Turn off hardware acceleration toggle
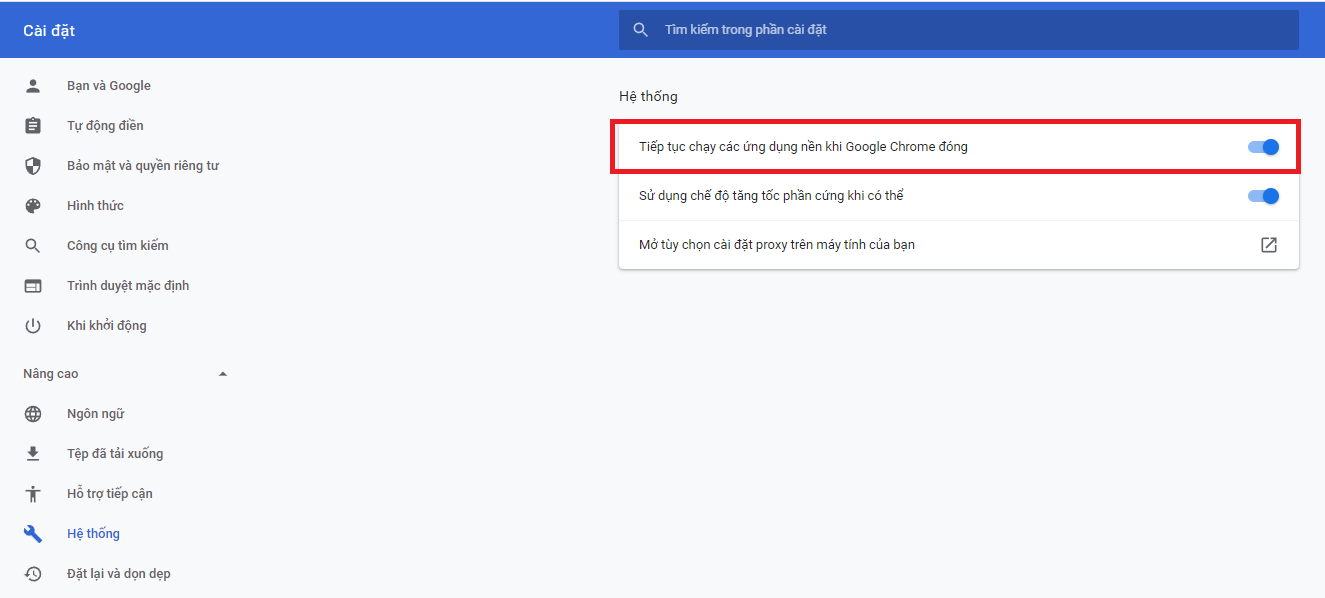This screenshot has width=1325, height=598. click(1263, 196)
